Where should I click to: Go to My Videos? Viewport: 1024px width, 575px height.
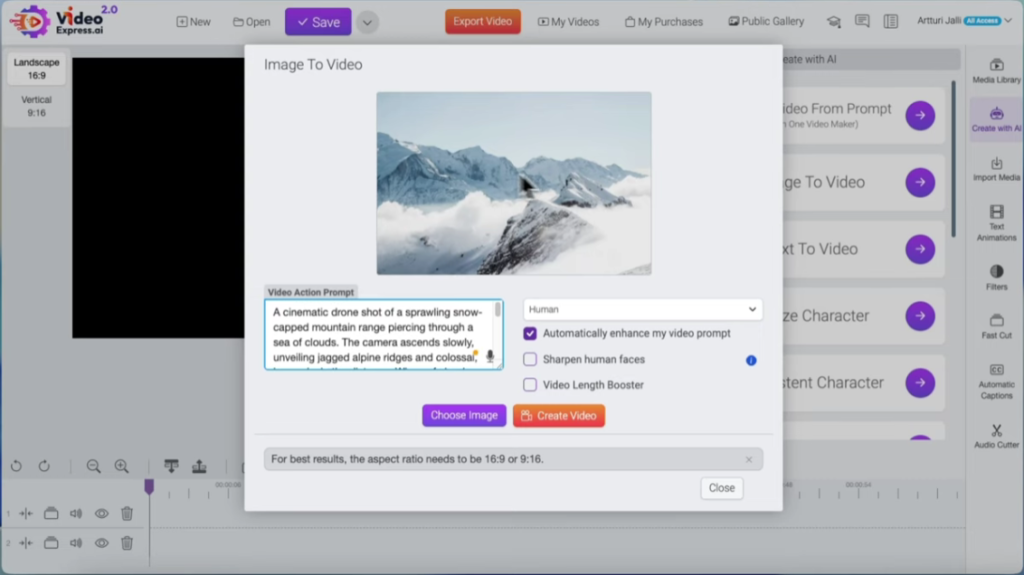(x=568, y=22)
